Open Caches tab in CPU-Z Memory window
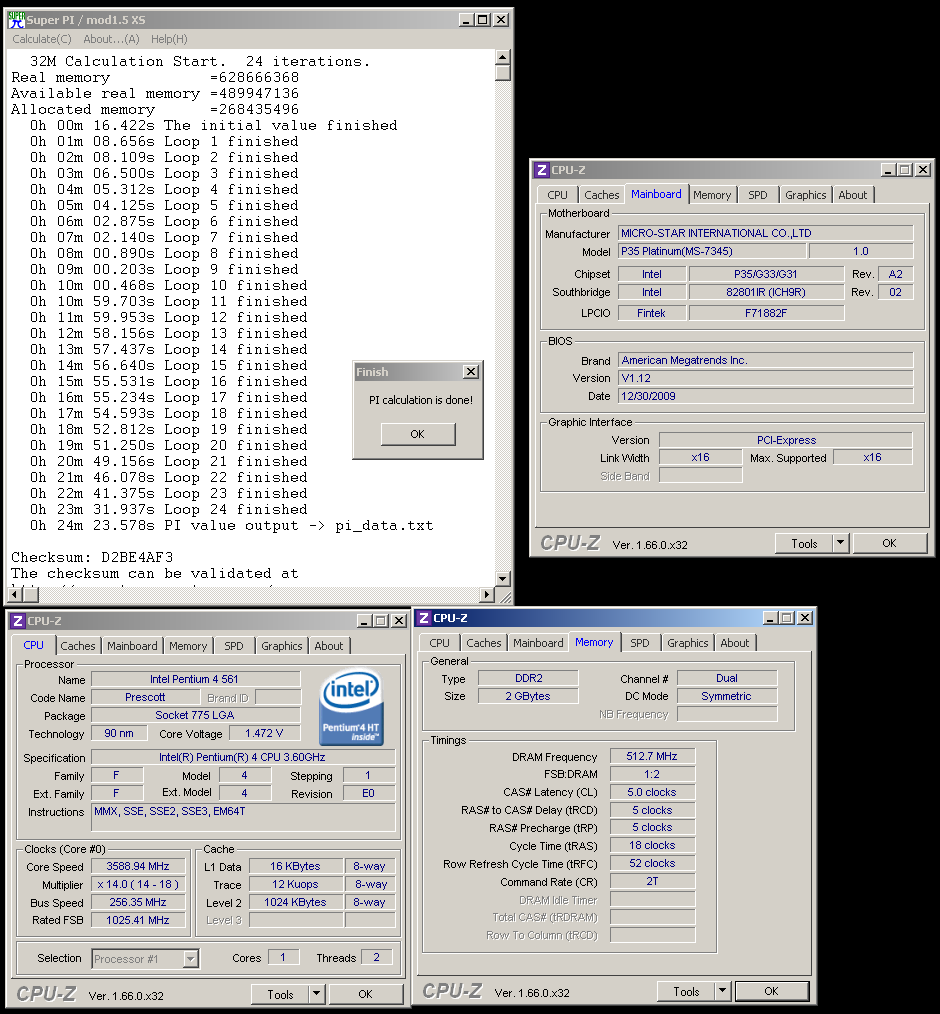The height and width of the screenshot is (1014, 940). tap(484, 643)
